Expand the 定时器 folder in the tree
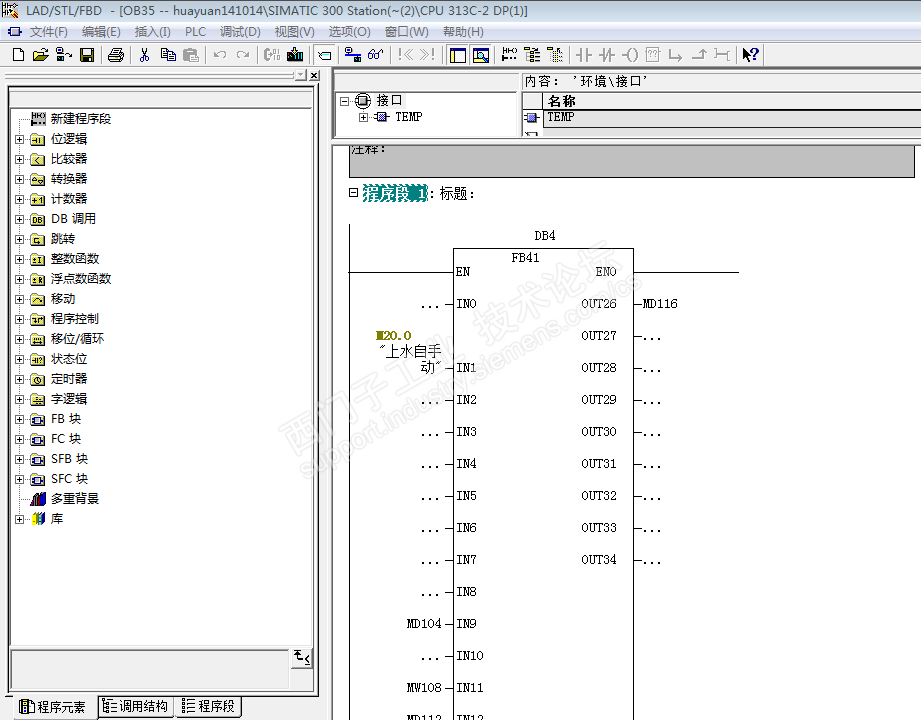Viewport: 921px width, 720px height. point(19,379)
